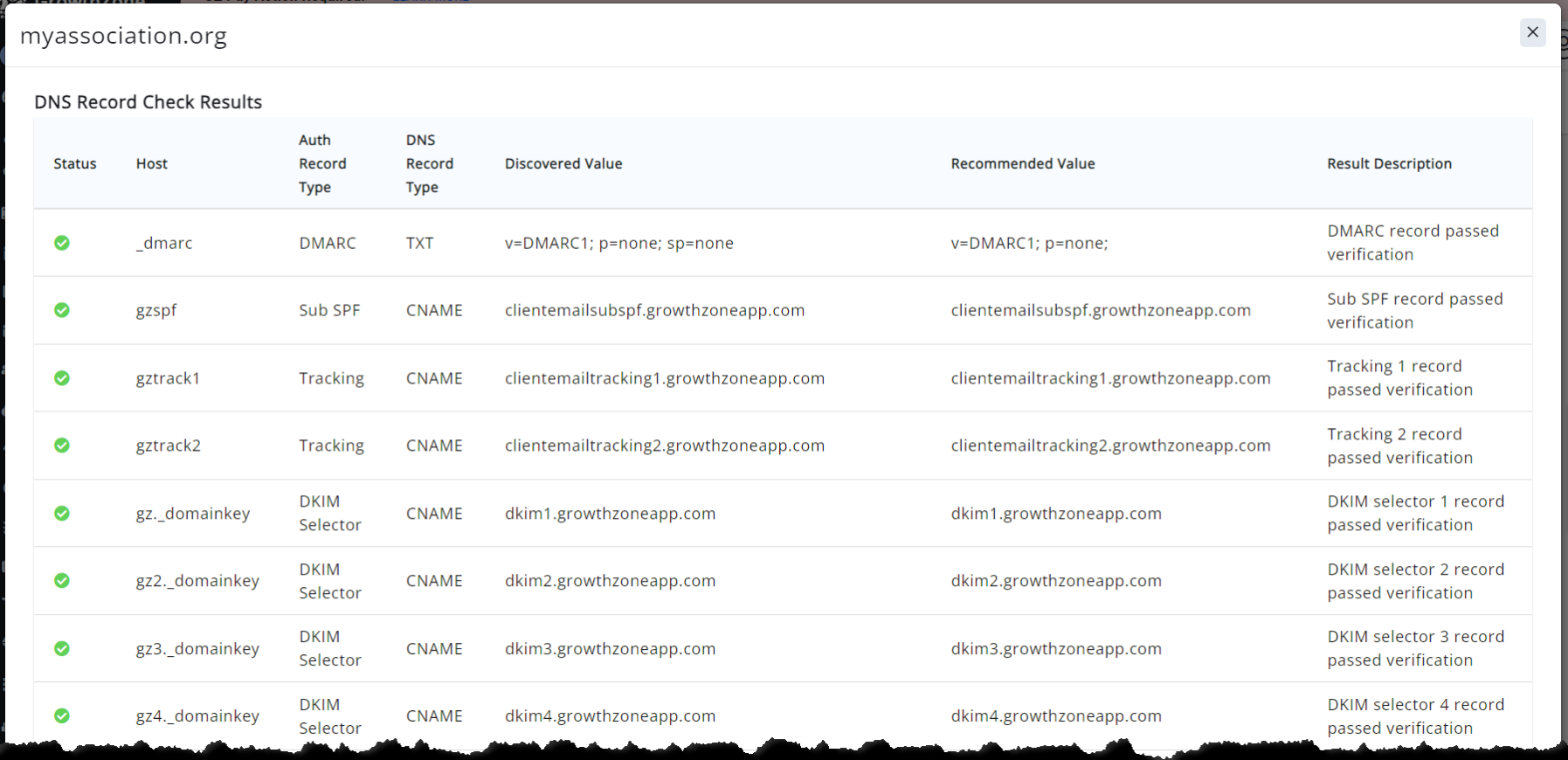Screen dimensions: 1568x760
Task: Click 'DKIM selector 2 record passed' description
Action: tap(1416, 581)
